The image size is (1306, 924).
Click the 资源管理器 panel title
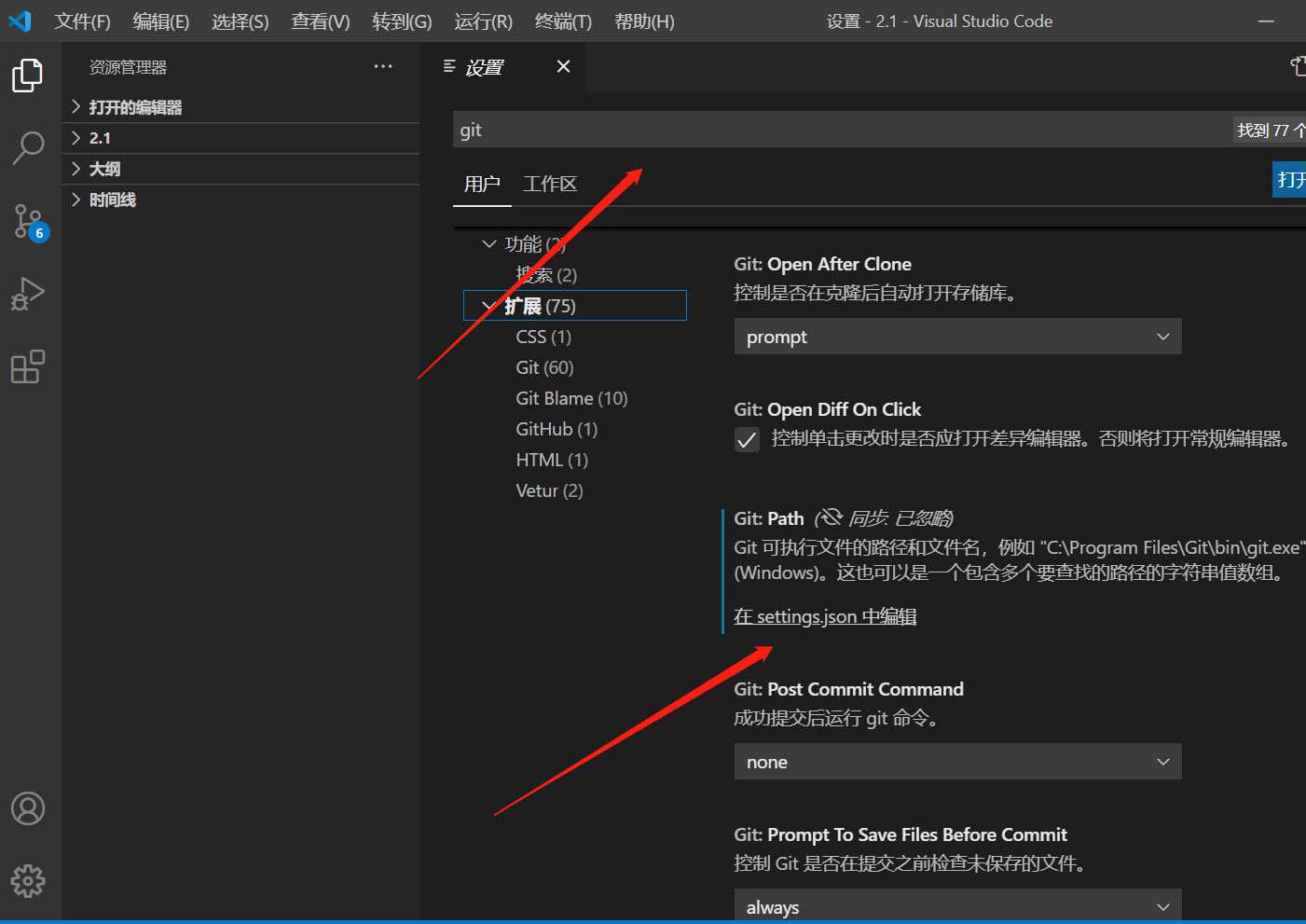[128, 67]
